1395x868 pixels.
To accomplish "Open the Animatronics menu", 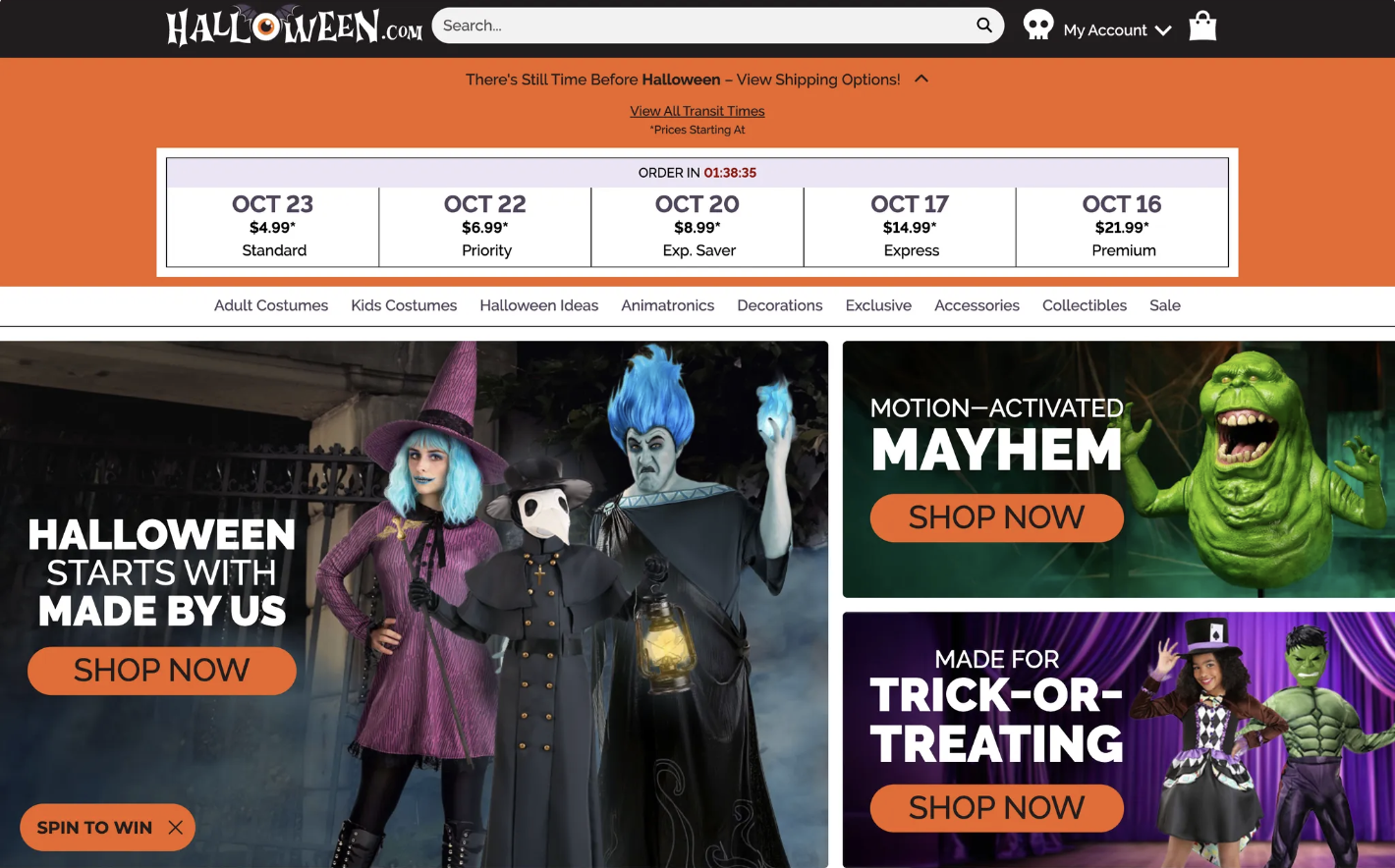I will click(x=668, y=305).
